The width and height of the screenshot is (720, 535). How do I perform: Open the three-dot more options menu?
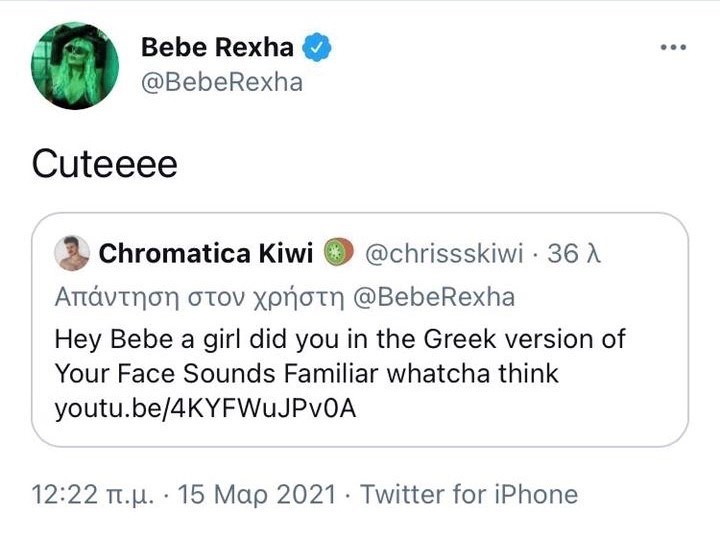pos(673,48)
